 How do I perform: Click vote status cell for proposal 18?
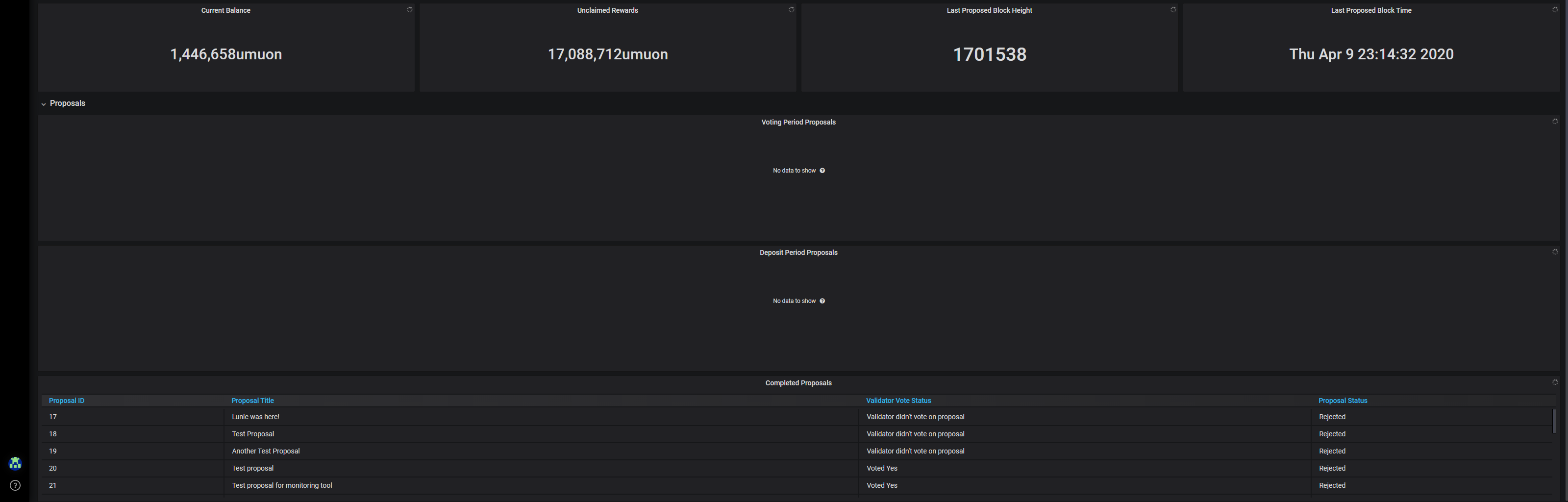1084,434
